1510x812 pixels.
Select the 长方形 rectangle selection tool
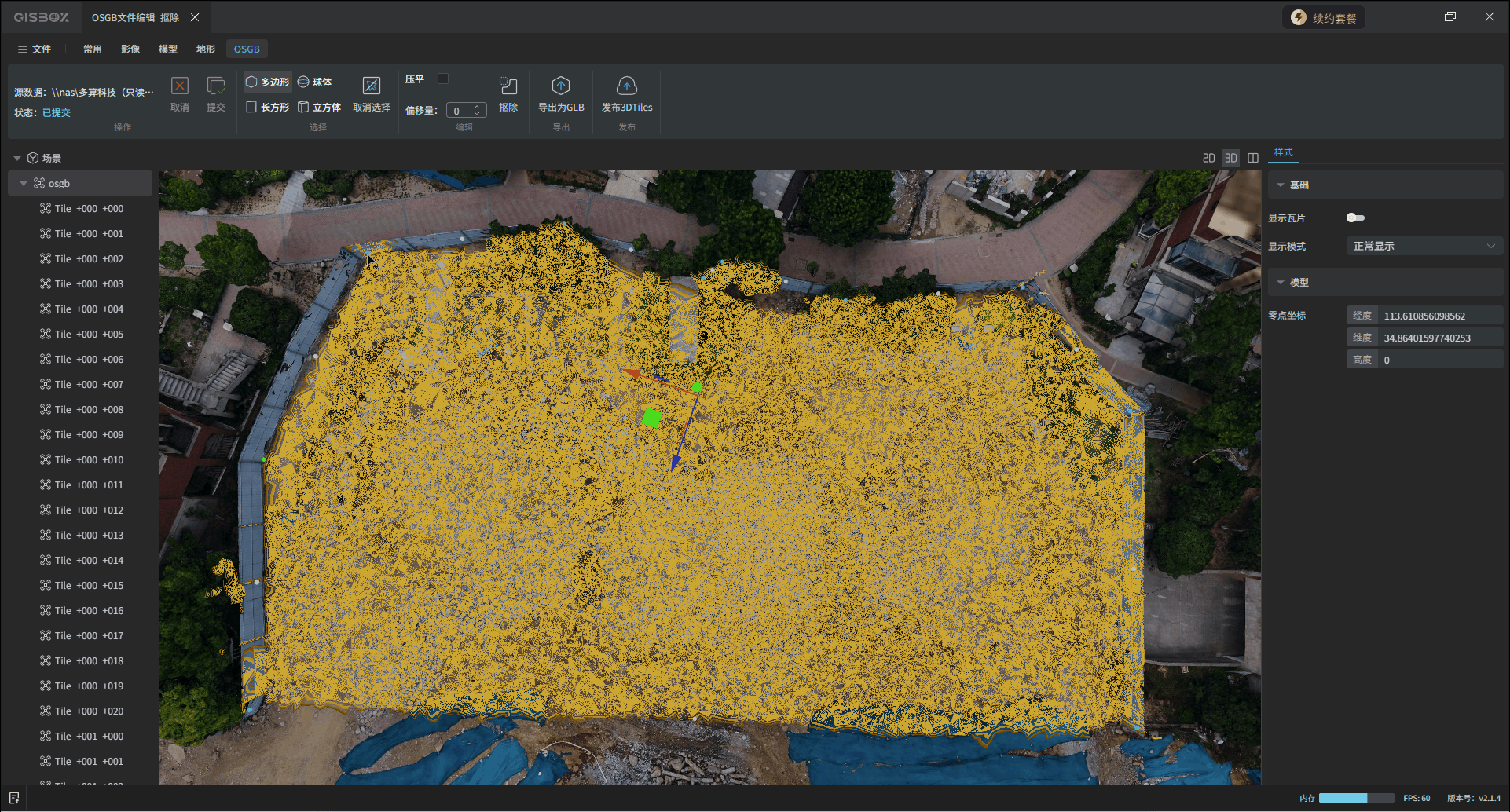click(267, 107)
